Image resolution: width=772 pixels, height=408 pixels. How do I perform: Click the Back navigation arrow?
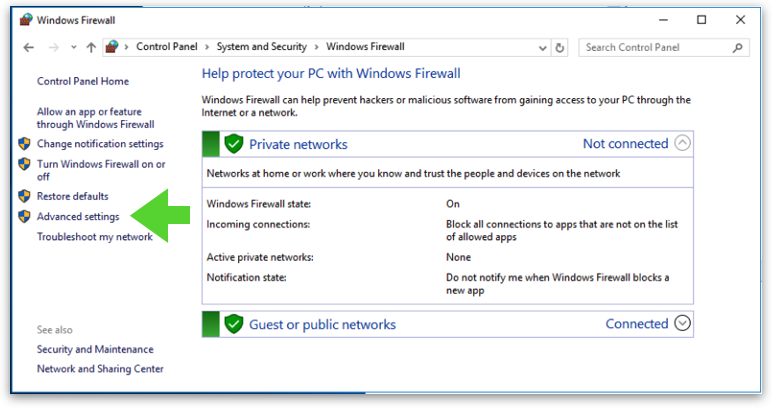pos(29,47)
